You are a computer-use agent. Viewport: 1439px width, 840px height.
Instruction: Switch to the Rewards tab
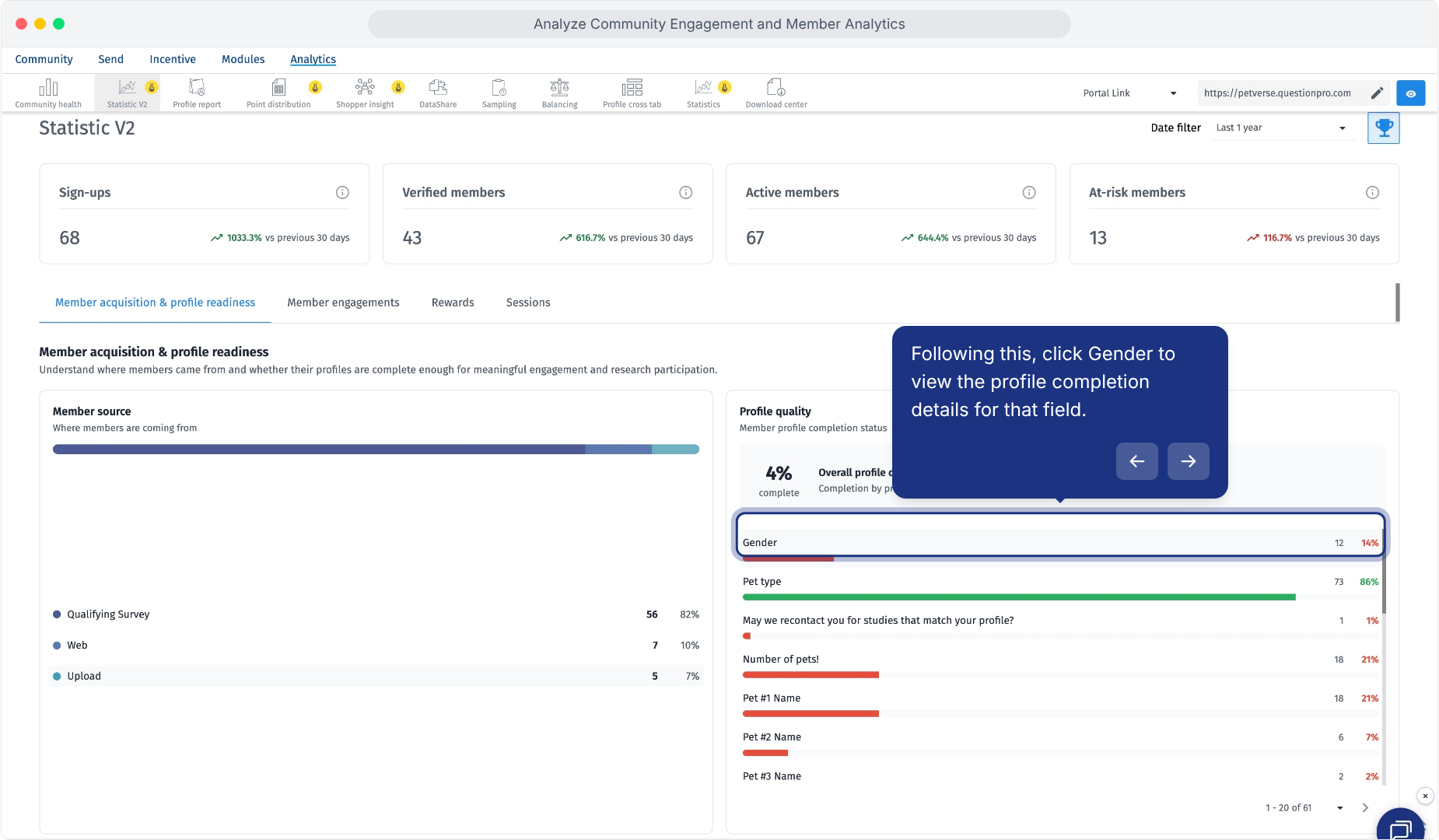click(x=453, y=303)
